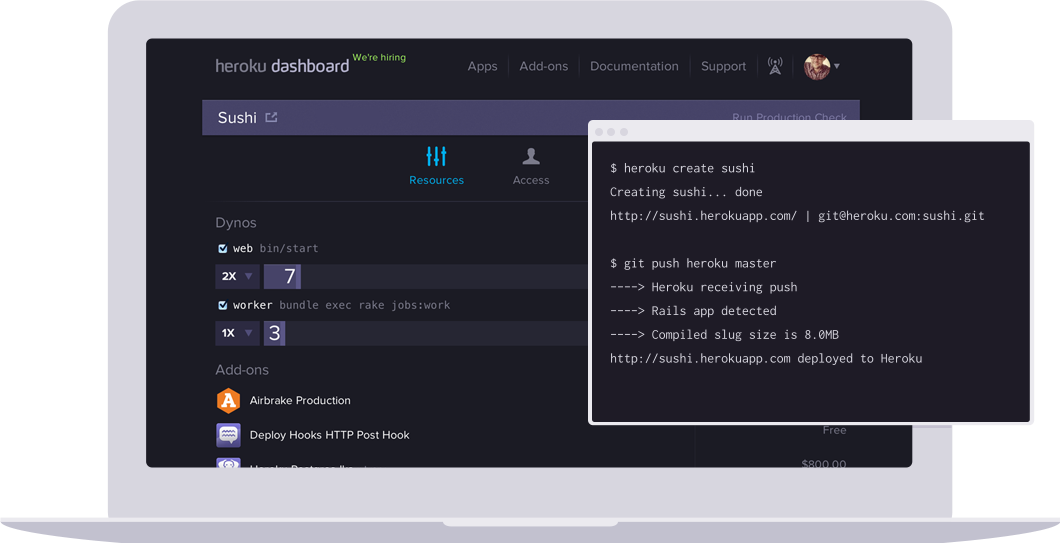Screen dimensions: 1060x543
Task: Uncheck the worker dyno checkbox
Action: 222,305
